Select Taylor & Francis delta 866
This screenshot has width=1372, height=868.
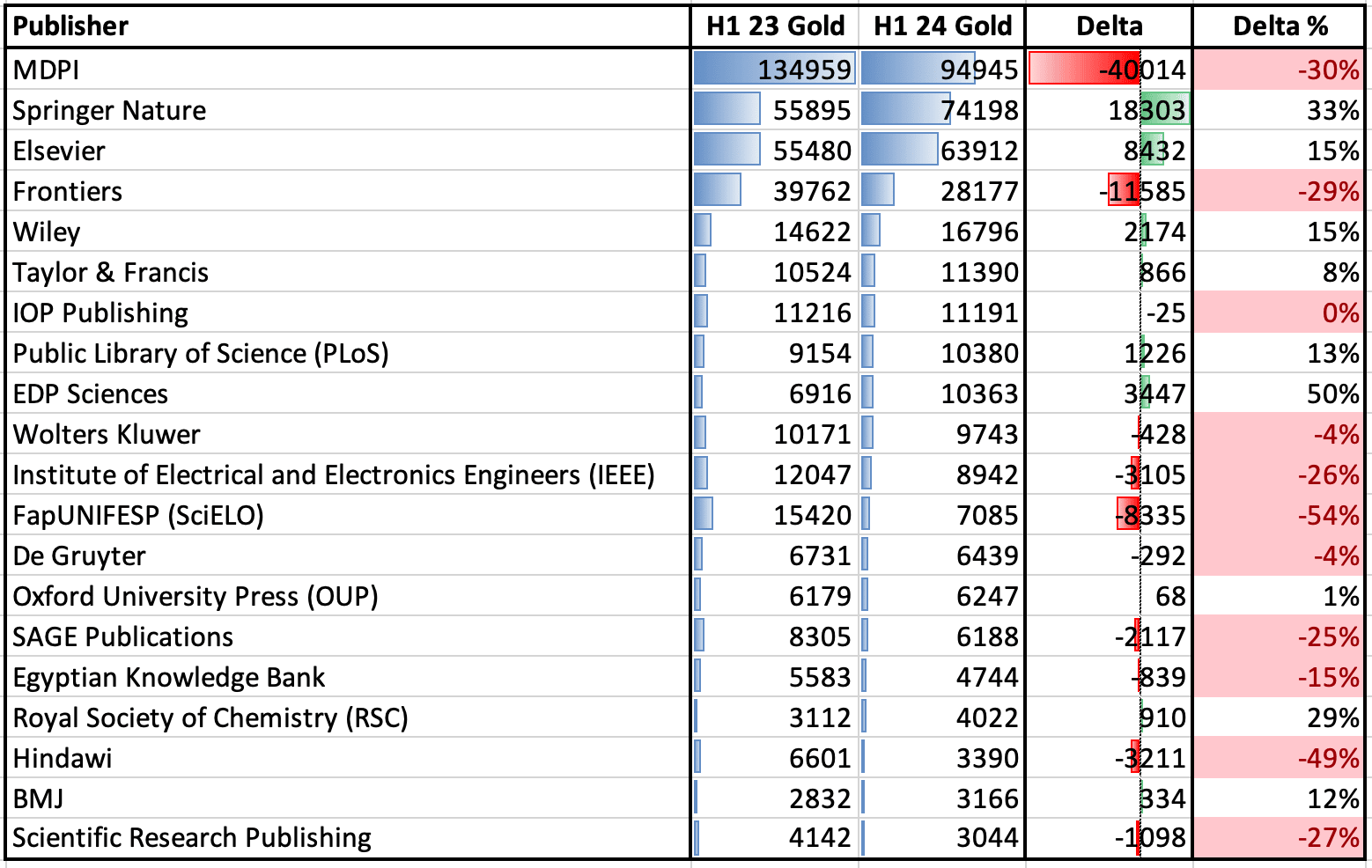point(1109,271)
